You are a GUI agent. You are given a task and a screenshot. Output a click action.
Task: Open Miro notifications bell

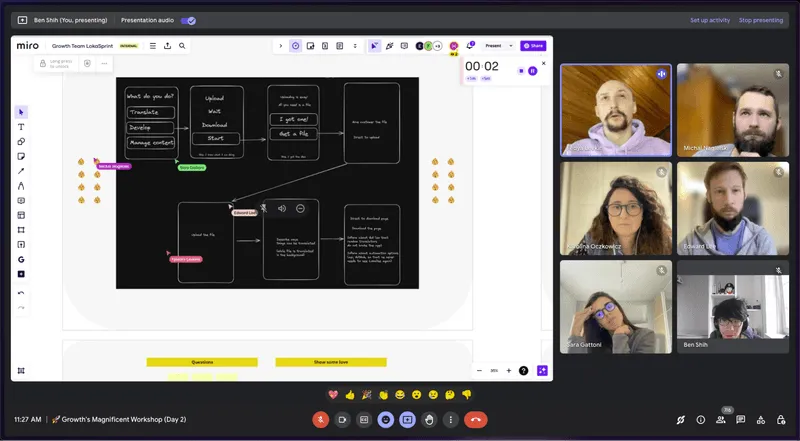click(469, 46)
